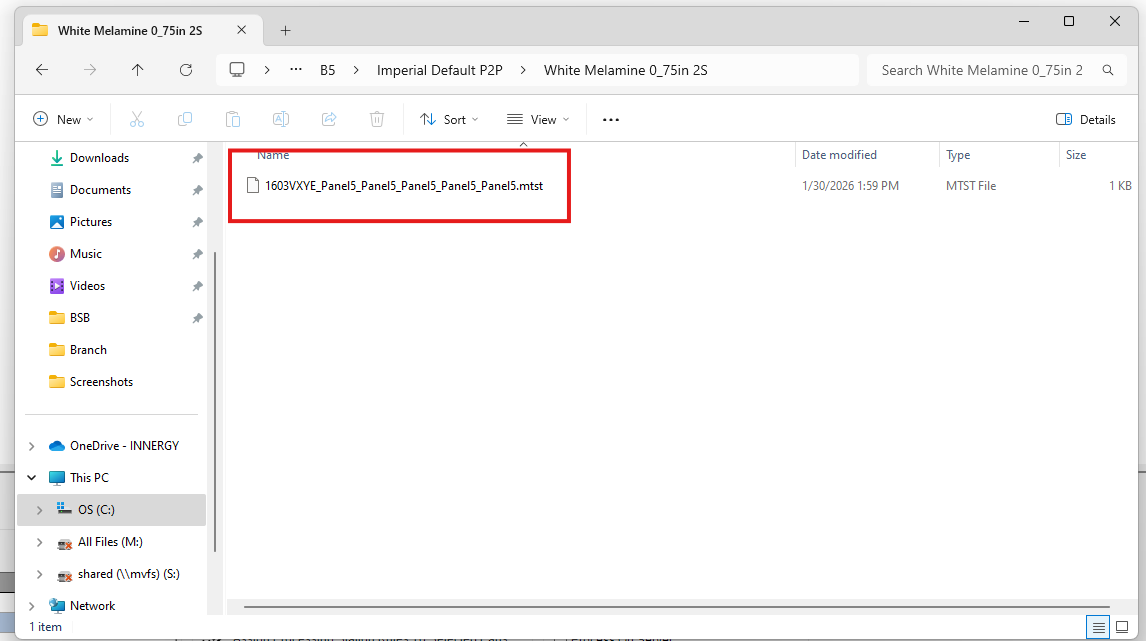Click the Search White Melamine input field
1146x641 pixels.
(980, 70)
